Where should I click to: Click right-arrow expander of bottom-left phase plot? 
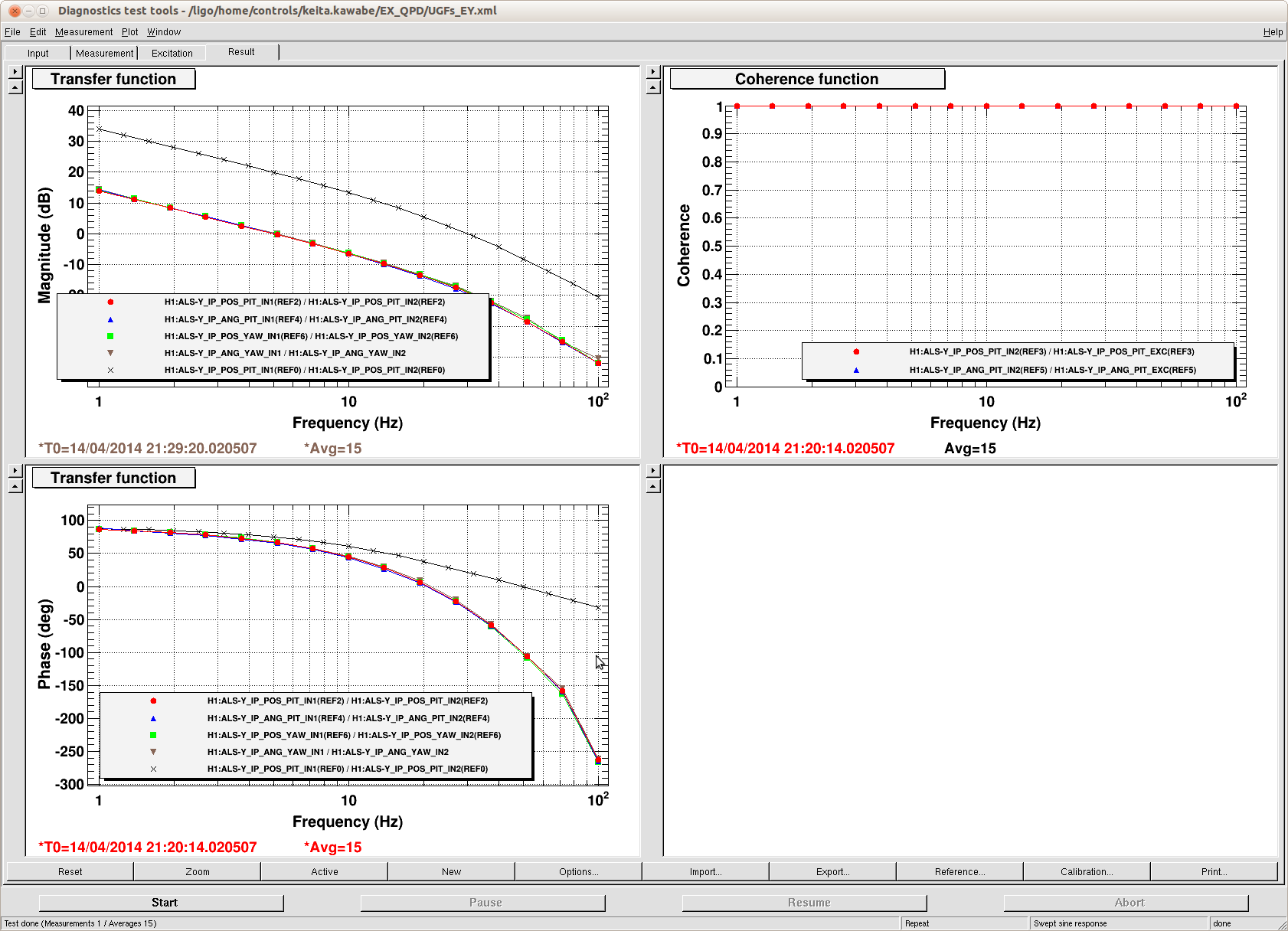tap(15, 471)
